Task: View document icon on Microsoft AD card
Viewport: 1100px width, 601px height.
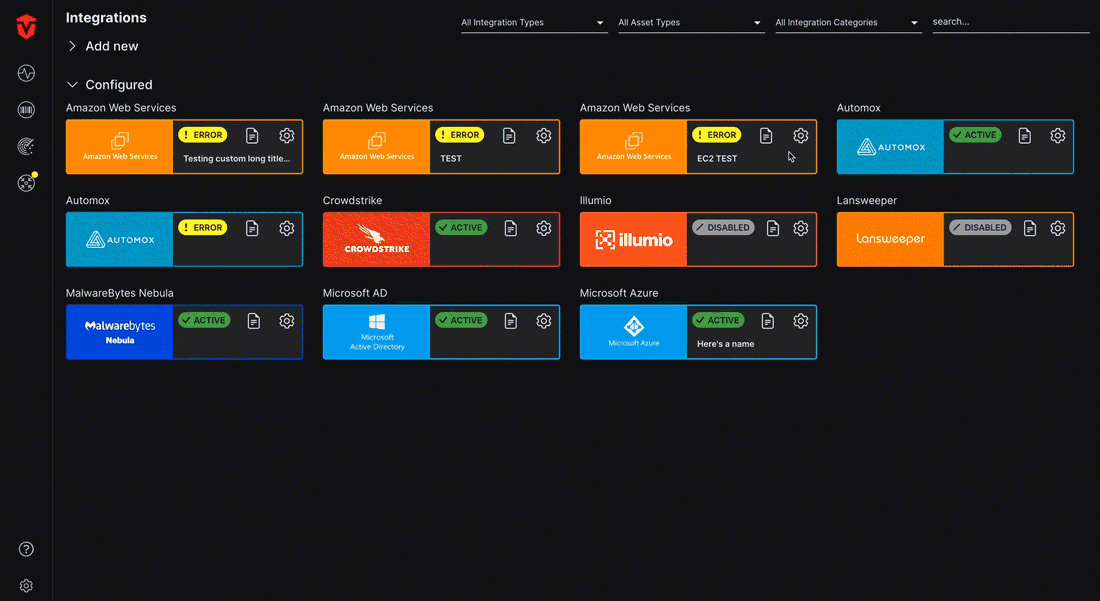Action: click(x=511, y=320)
